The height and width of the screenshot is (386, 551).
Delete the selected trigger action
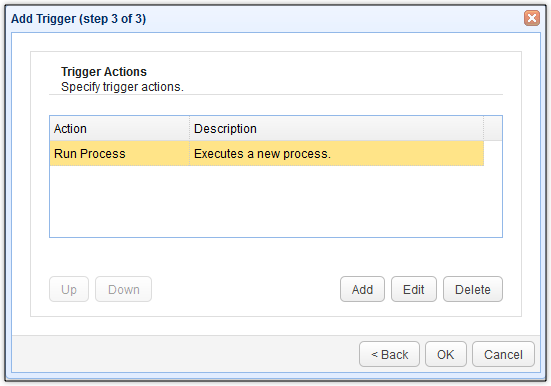pyautogui.click(x=473, y=289)
